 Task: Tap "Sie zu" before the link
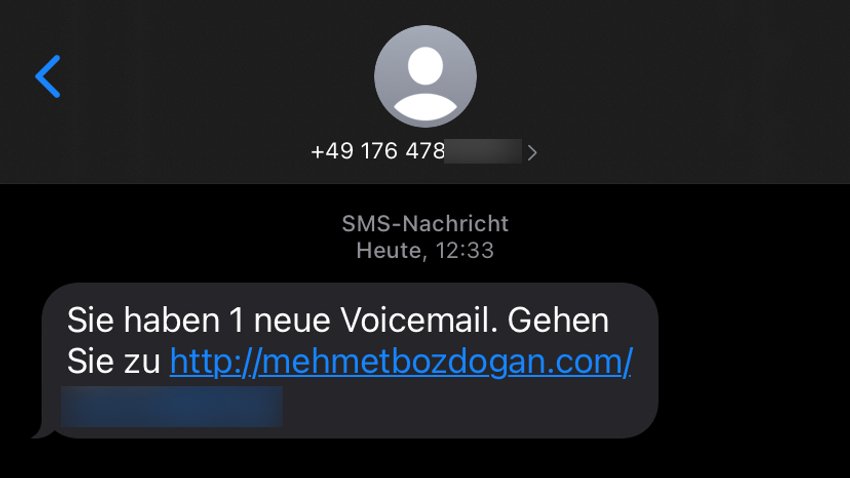click(x=113, y=361)
